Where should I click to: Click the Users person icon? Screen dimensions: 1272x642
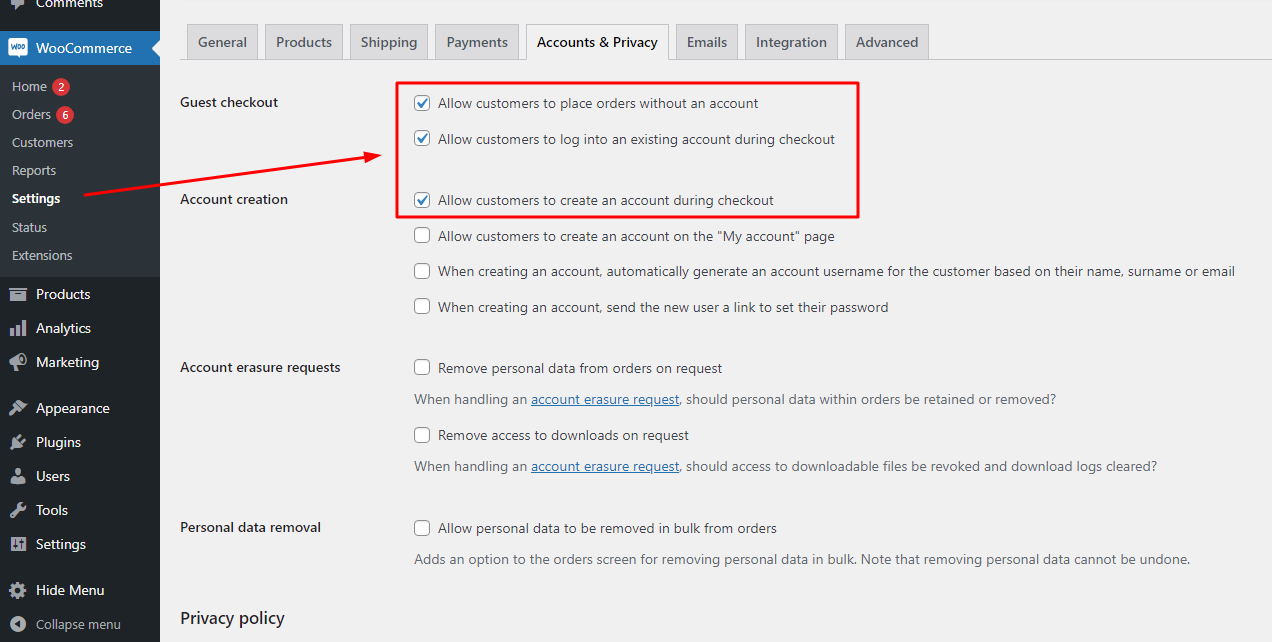tap(18, 476)
